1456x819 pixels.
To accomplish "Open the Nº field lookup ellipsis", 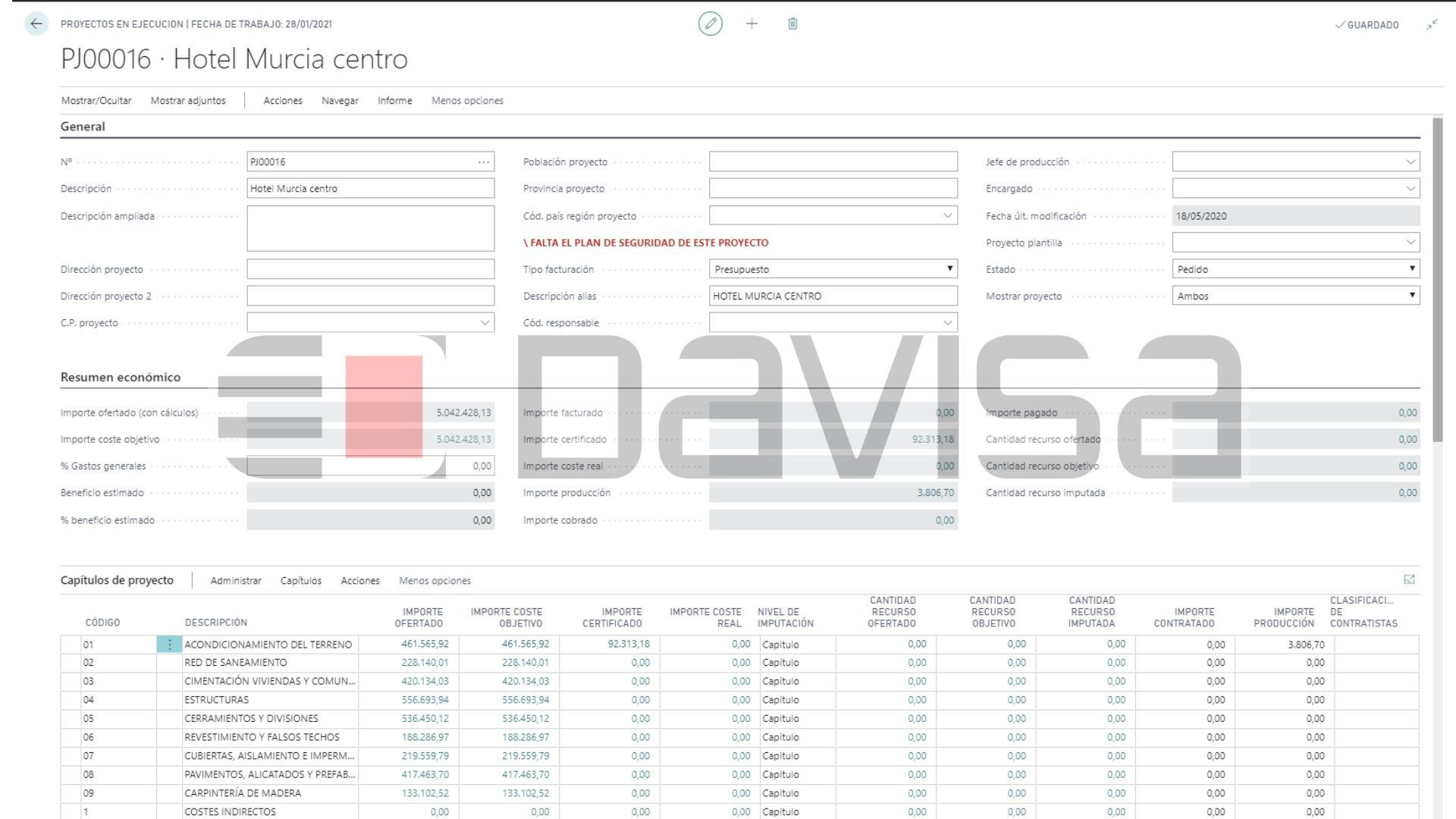I will 484,162.
